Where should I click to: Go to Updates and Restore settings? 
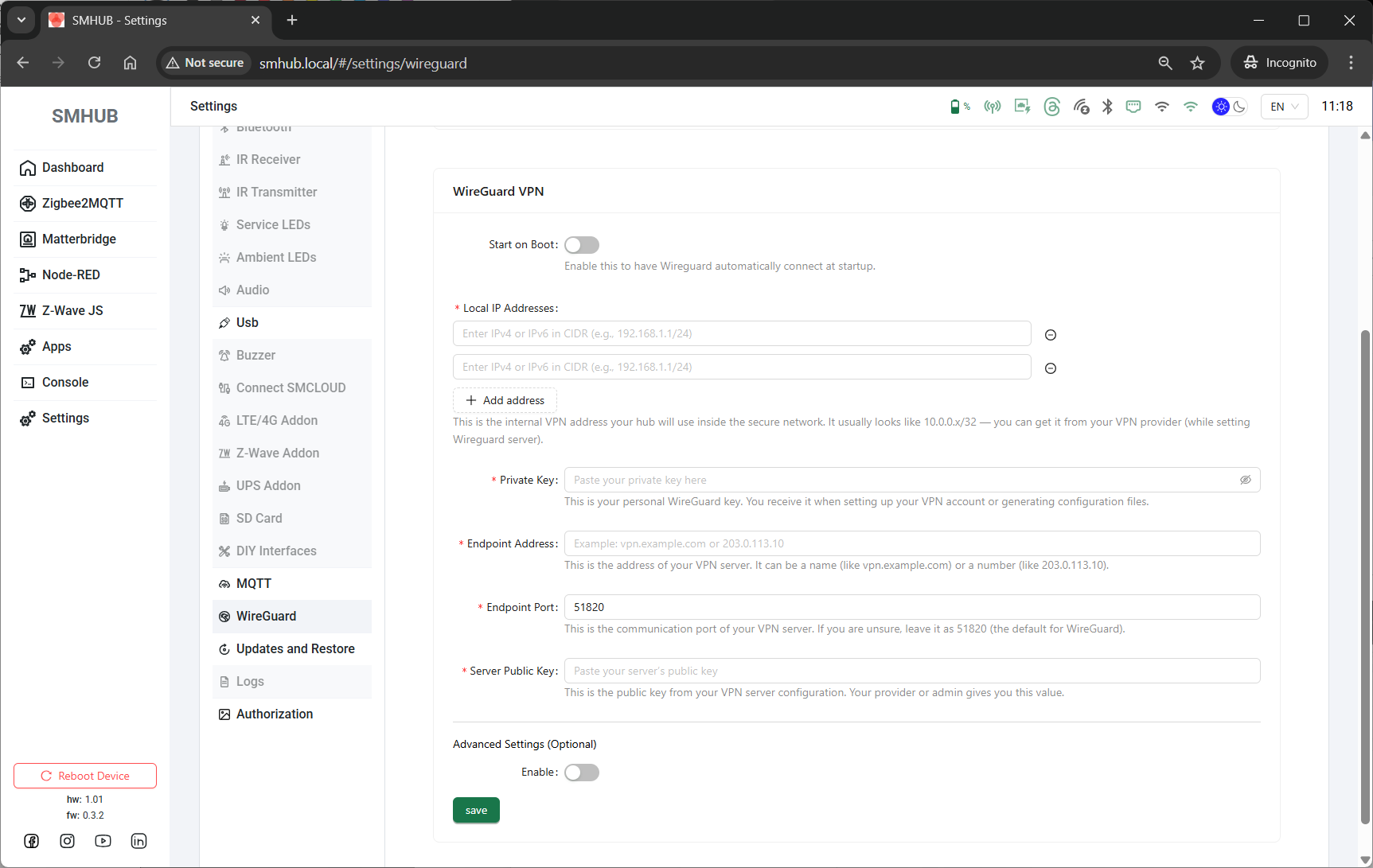[x=294, y=648]
